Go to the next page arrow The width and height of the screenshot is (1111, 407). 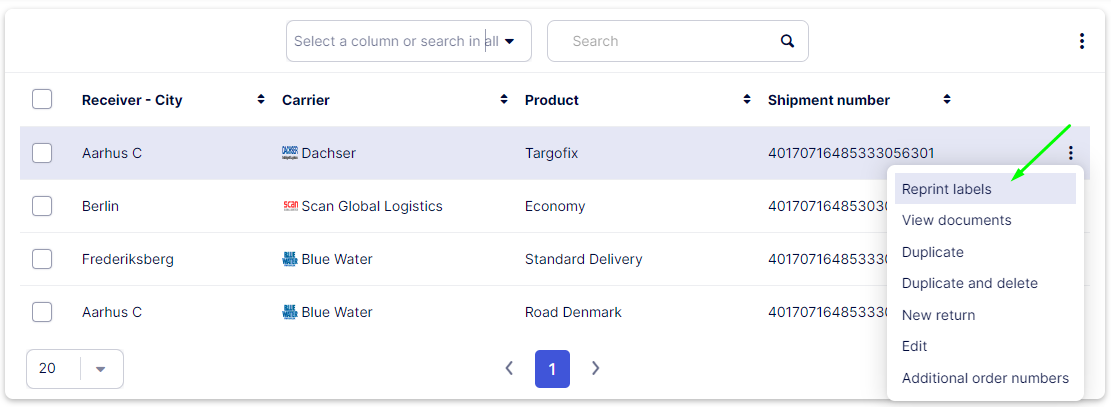coord(596,368)
